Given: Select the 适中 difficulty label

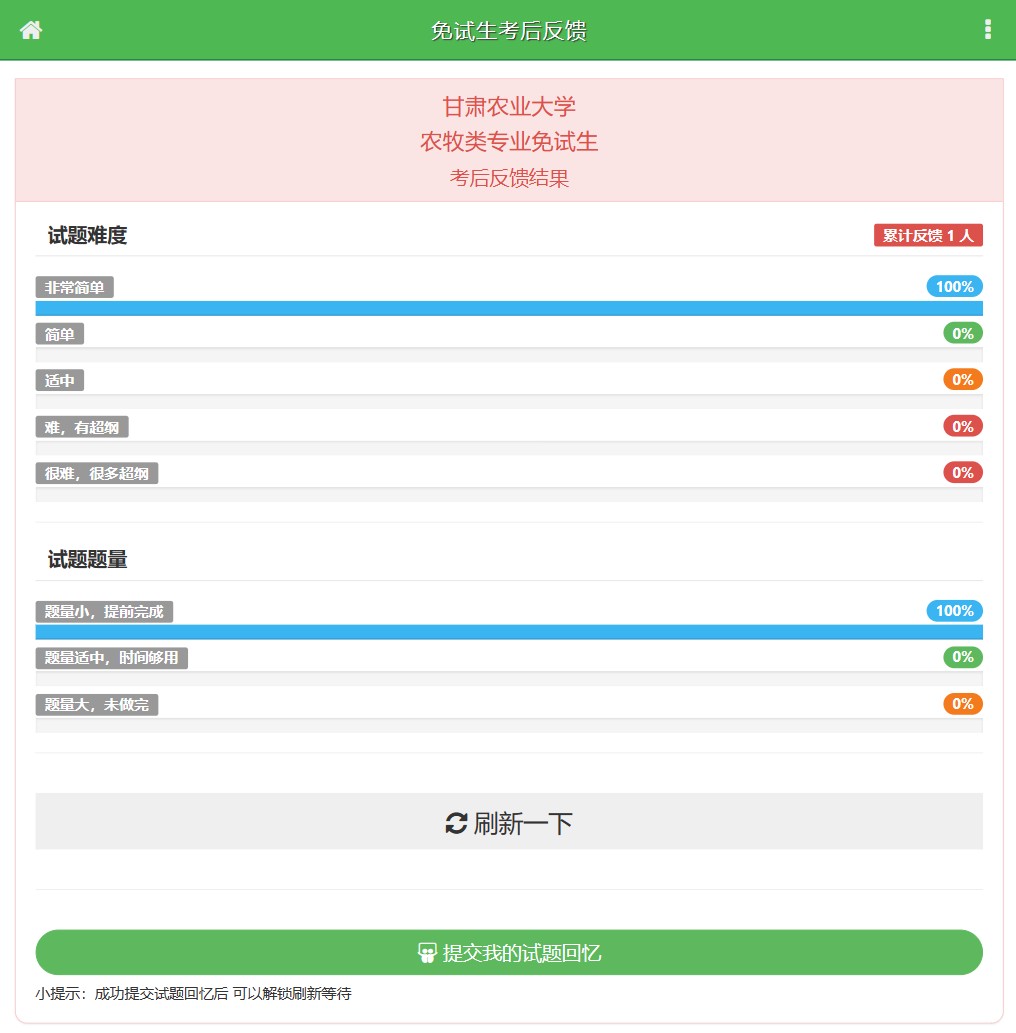Looking at the screenshot, I should pyautogui.click(x=59, y=380).
